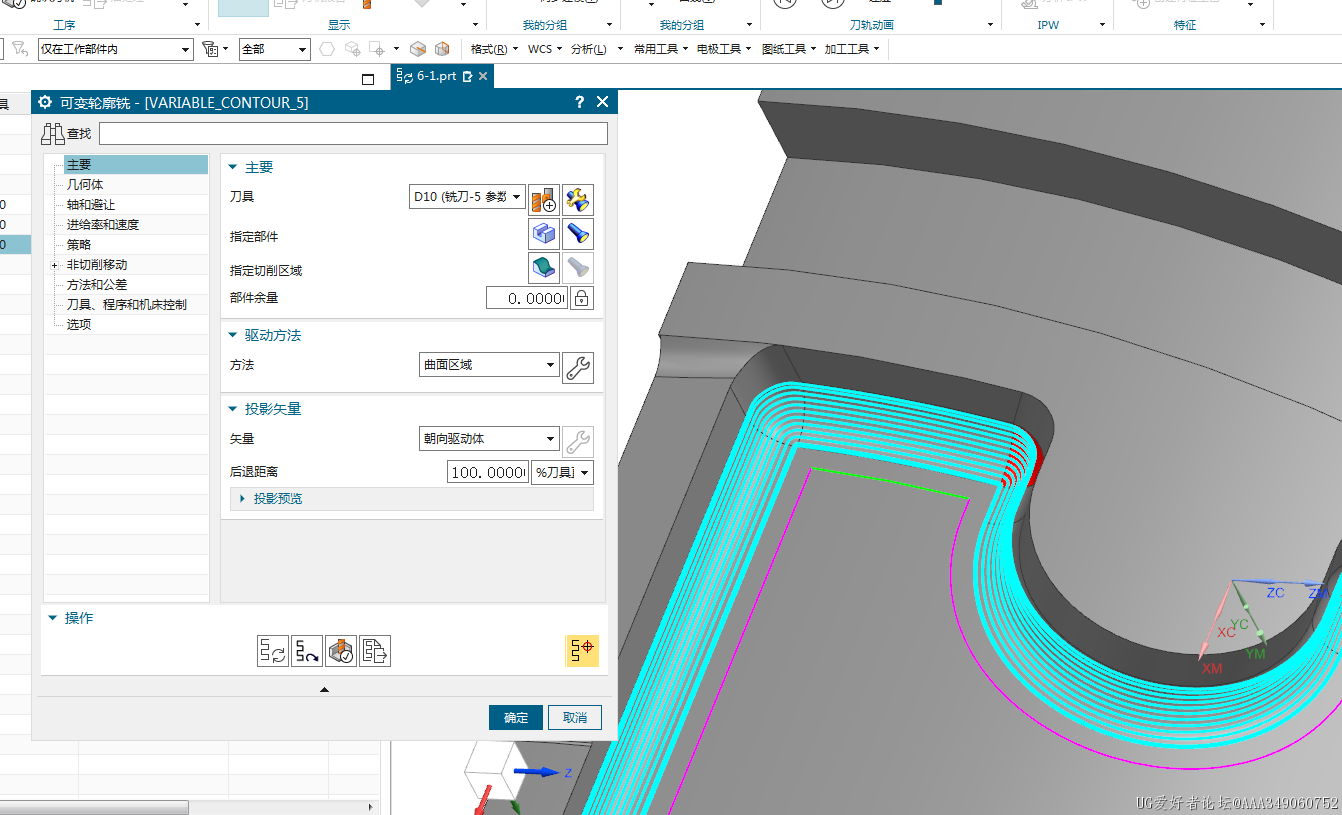
Task: Click the flashlight display icon for 指定部件
Action: point(578,234)
